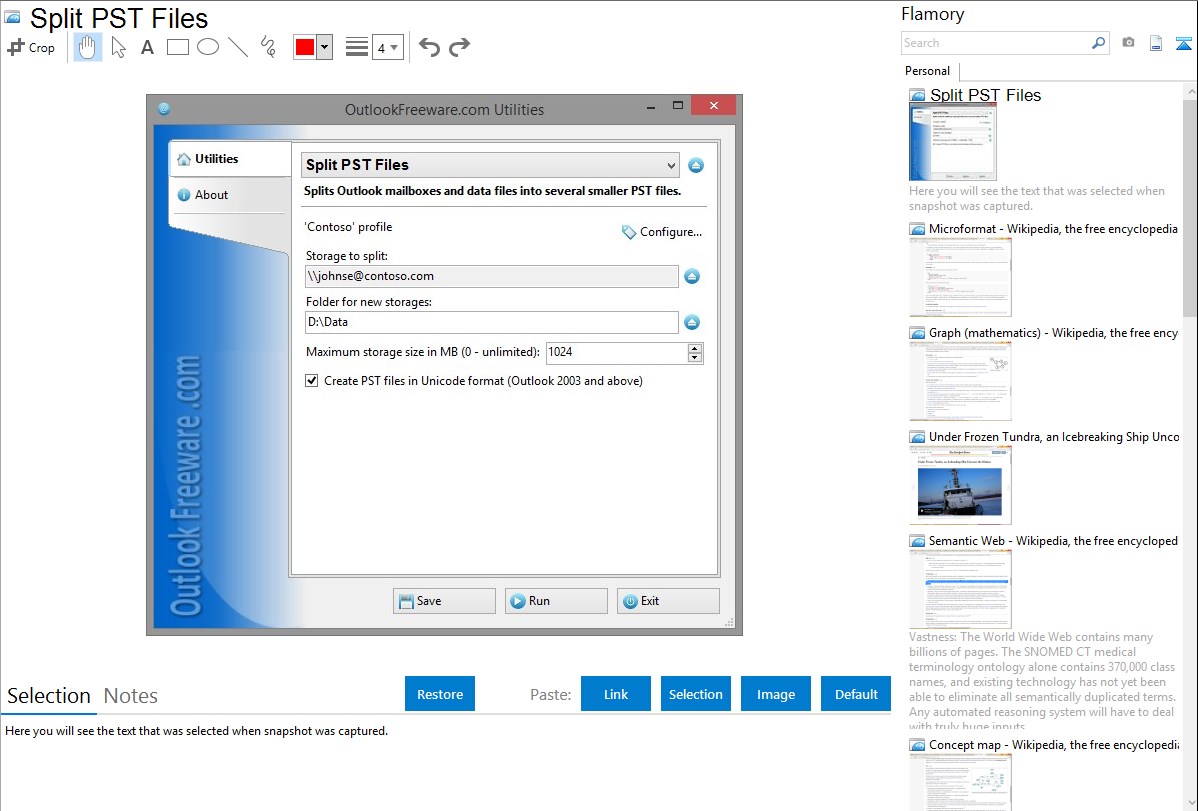Switch to the Notes tab
This screenshot has height=811, width=1198.
[131, 696]
